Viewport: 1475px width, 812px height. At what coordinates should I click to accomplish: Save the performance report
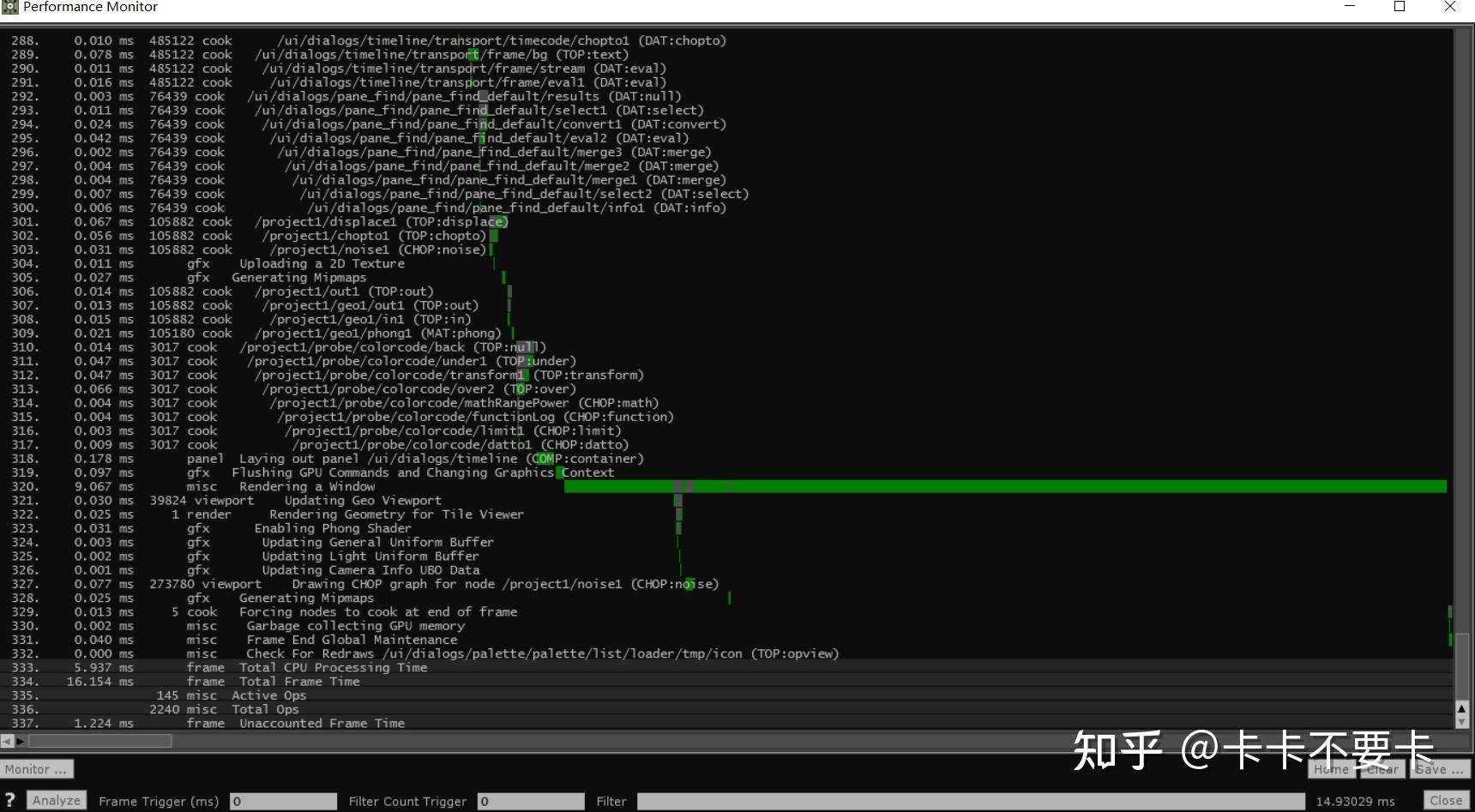pyautogui.click(x=1440, y=769)
